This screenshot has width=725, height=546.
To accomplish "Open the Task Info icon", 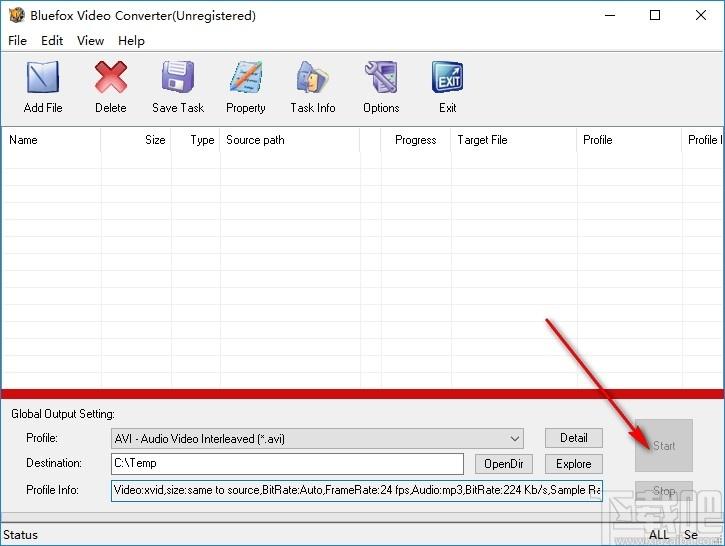I will tap(313, 77).
